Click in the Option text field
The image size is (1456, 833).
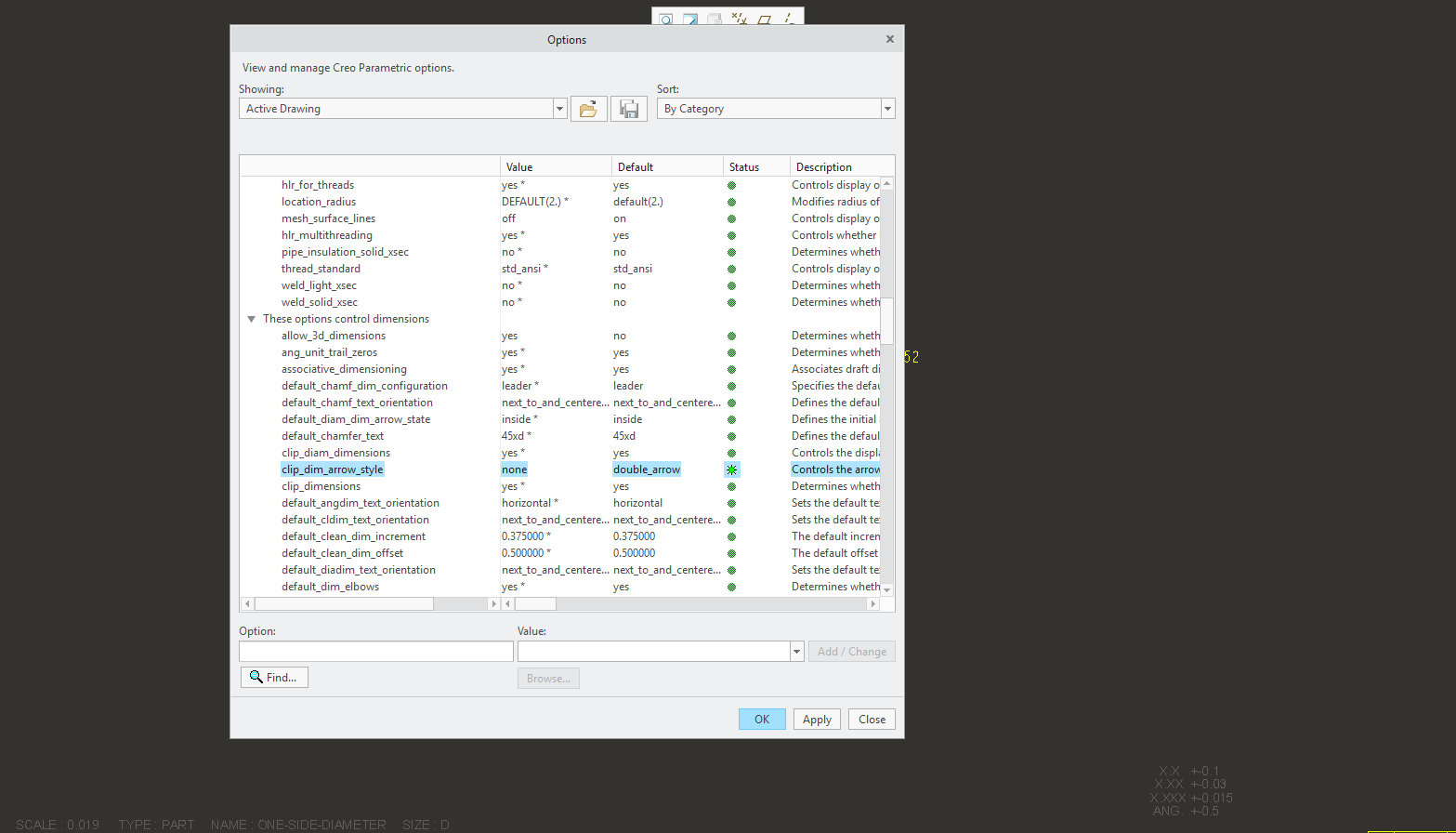pyautogui.click(x=375, y=652)
